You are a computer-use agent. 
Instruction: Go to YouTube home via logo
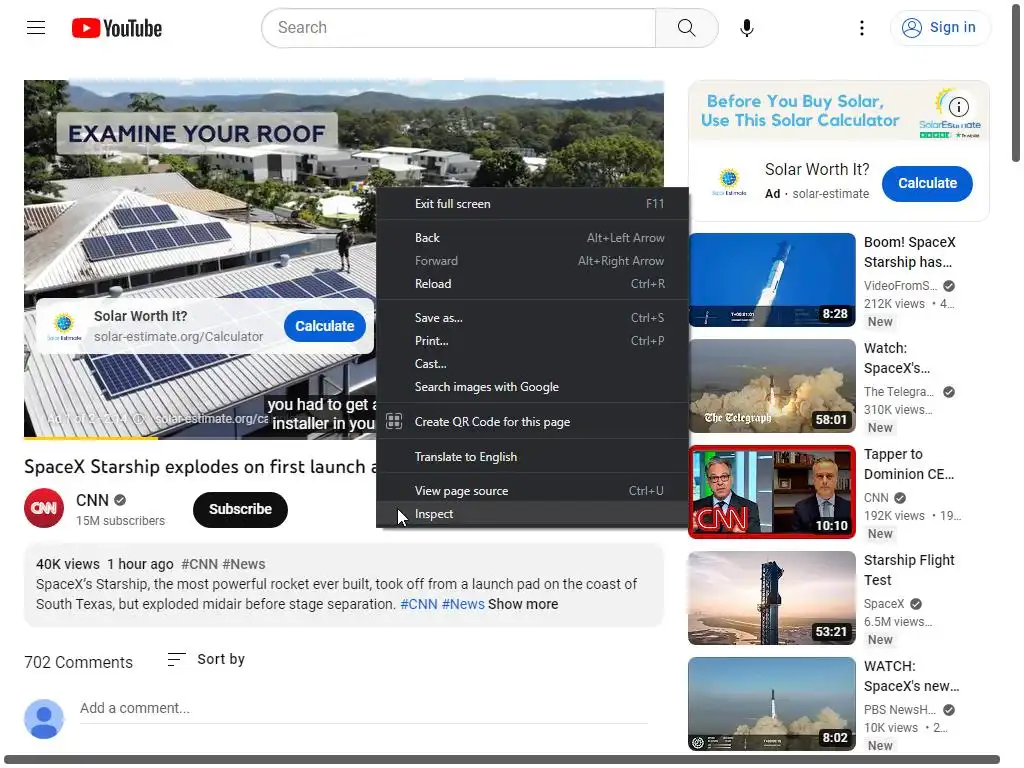click(x=117, y=28)
